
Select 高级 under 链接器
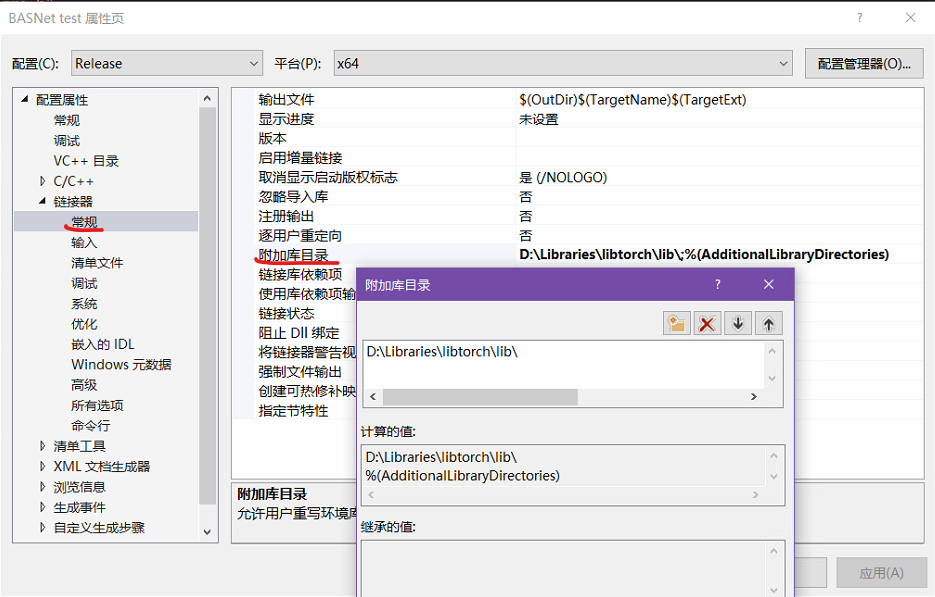84,385
